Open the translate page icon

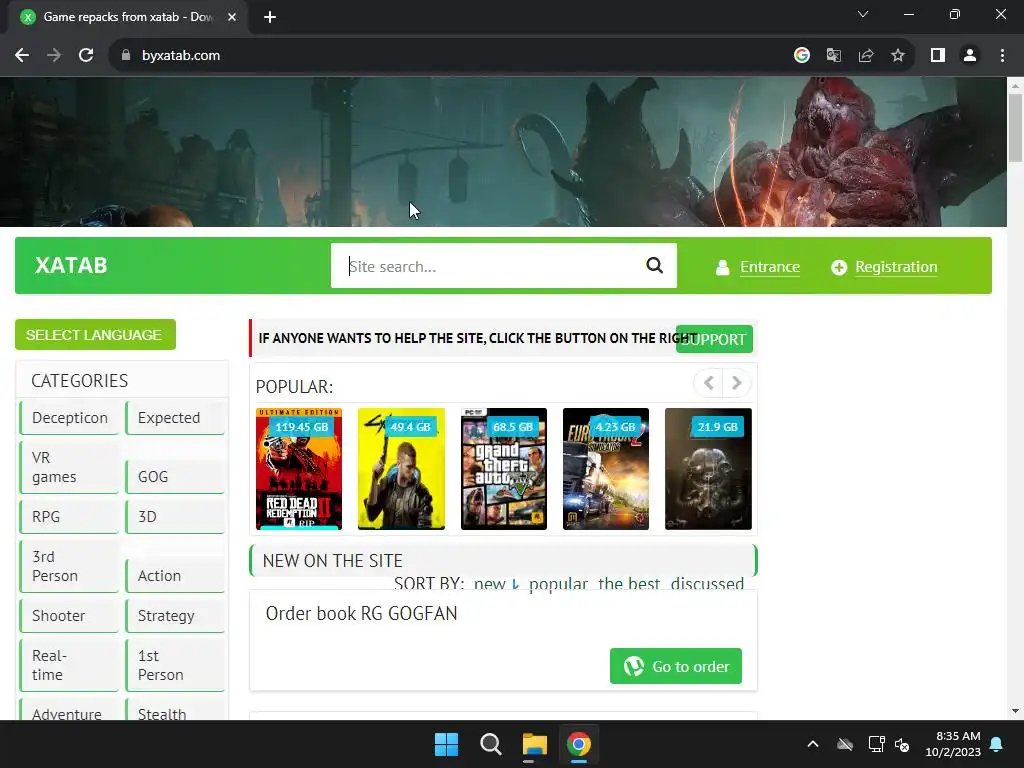click(x=834, y=56)
